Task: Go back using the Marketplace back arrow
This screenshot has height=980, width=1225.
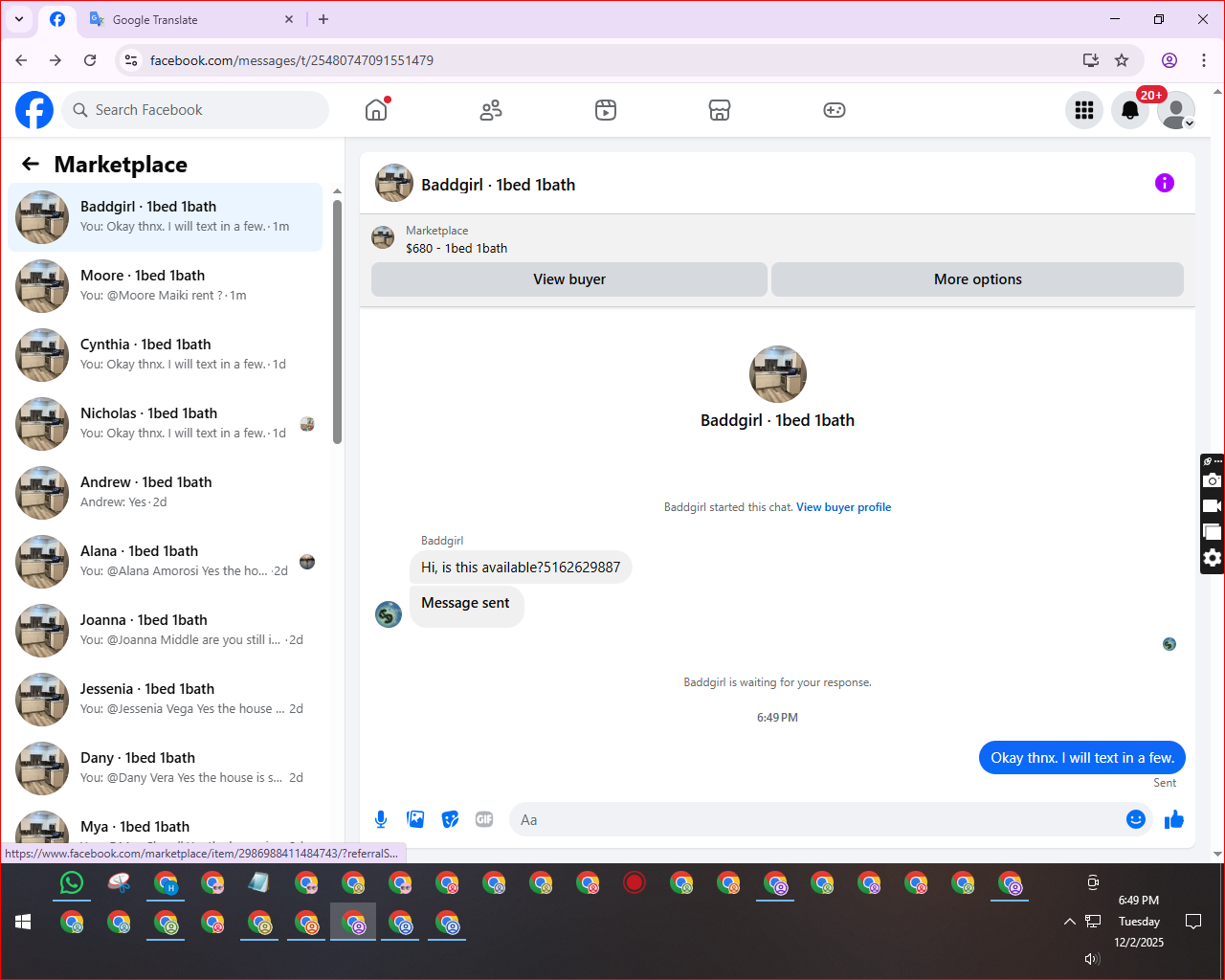Action: [x=31, y=164]
